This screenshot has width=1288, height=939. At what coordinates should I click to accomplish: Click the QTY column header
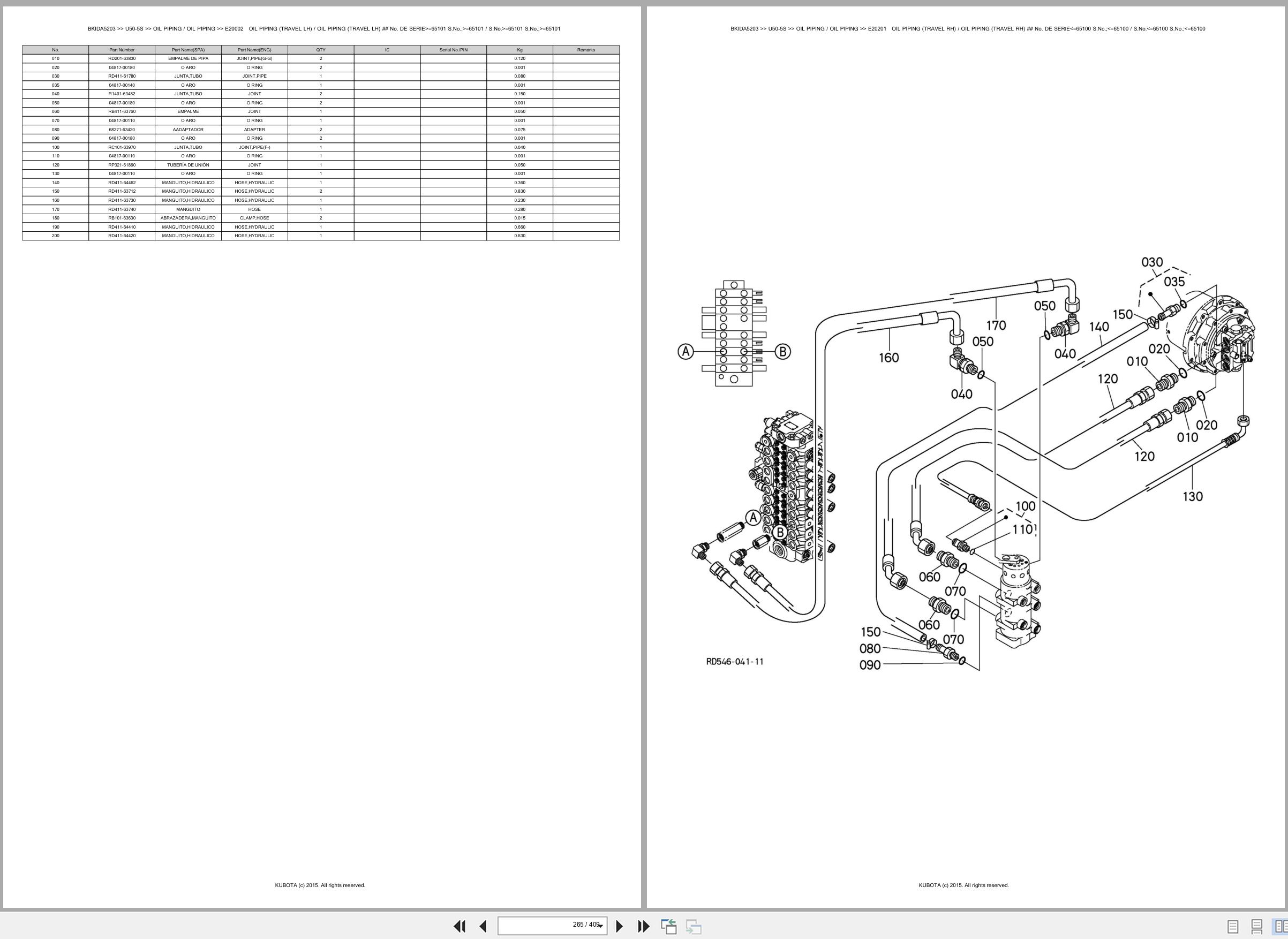[321, 50]
